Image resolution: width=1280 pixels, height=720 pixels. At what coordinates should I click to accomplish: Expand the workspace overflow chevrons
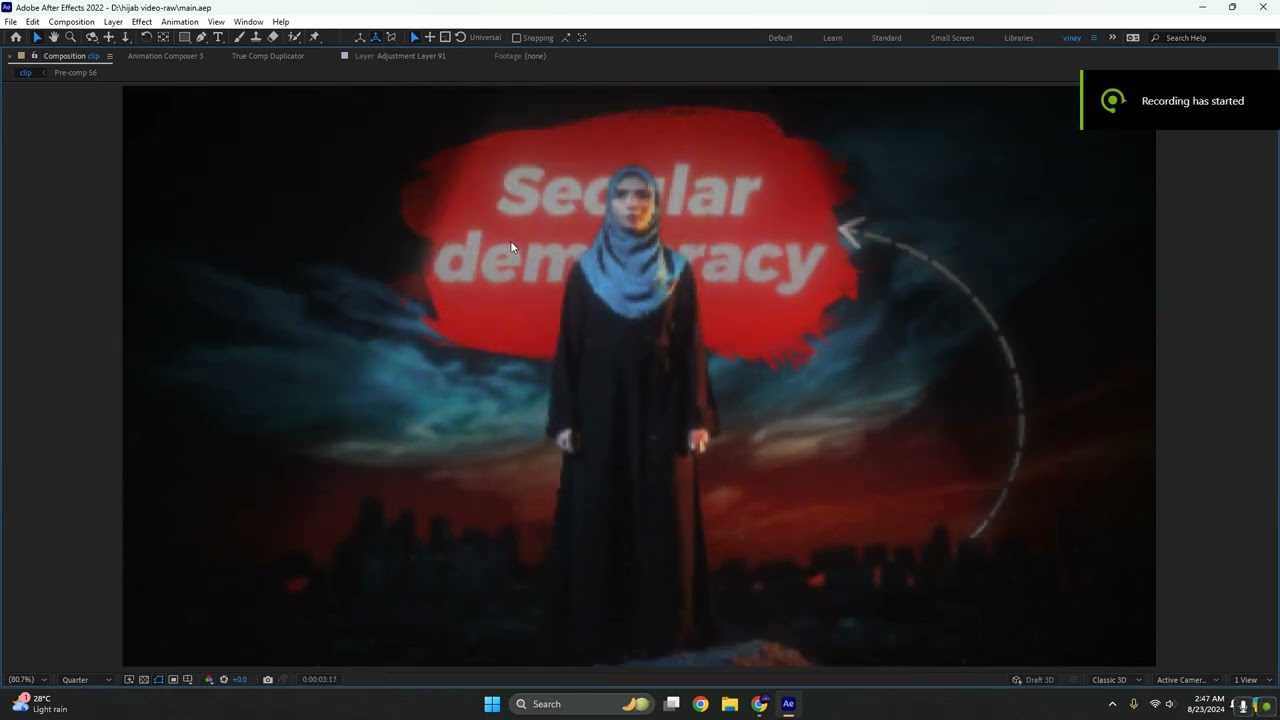(x=1112, y=38)
